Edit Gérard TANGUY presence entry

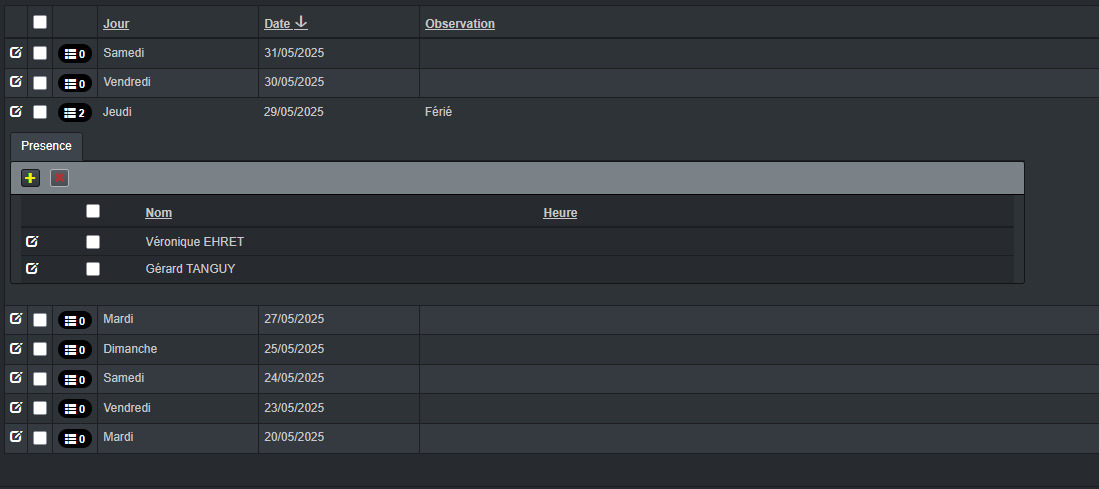32,268
